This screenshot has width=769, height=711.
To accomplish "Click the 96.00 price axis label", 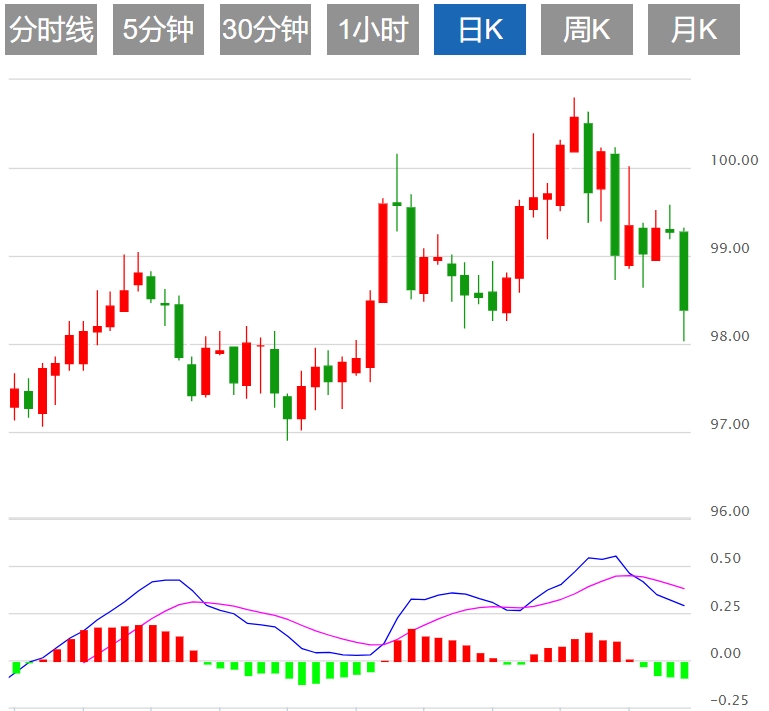I will [x=730, y=511].
